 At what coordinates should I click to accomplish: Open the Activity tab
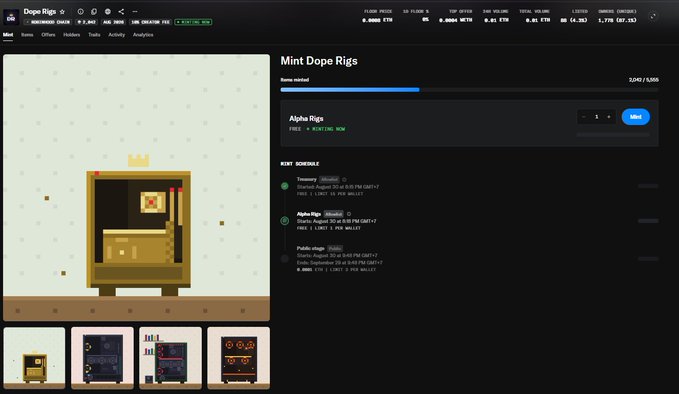pos(116,35)
